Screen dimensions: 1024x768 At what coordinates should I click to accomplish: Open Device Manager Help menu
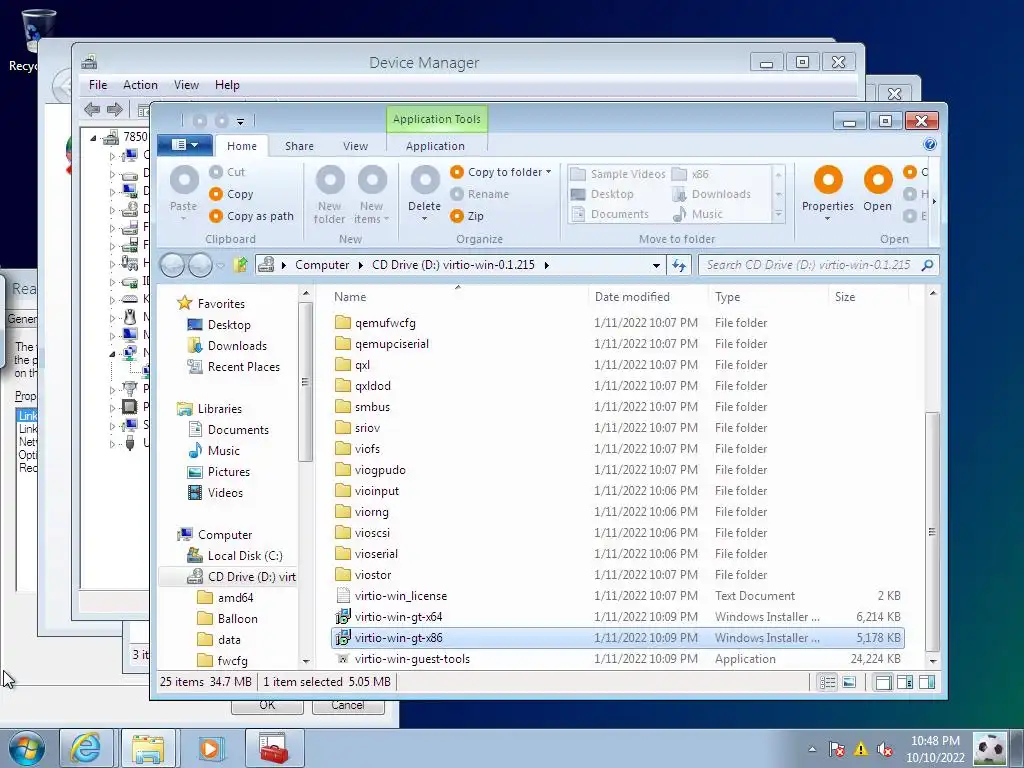(227, 85)
